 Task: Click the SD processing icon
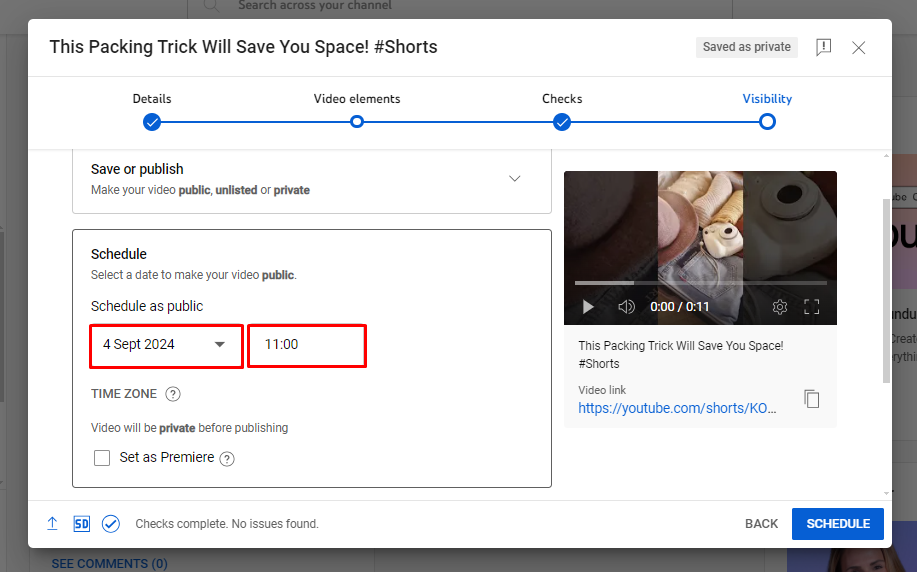pos(81,523)
